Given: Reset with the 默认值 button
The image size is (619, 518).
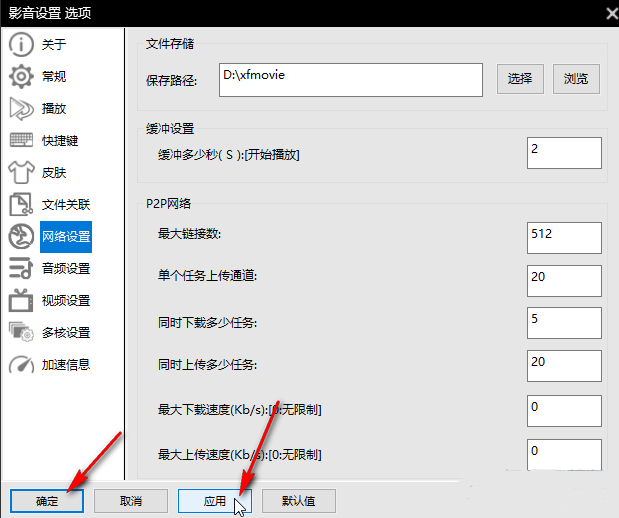Looking at the screenshot, I should (x=298, y=501).
